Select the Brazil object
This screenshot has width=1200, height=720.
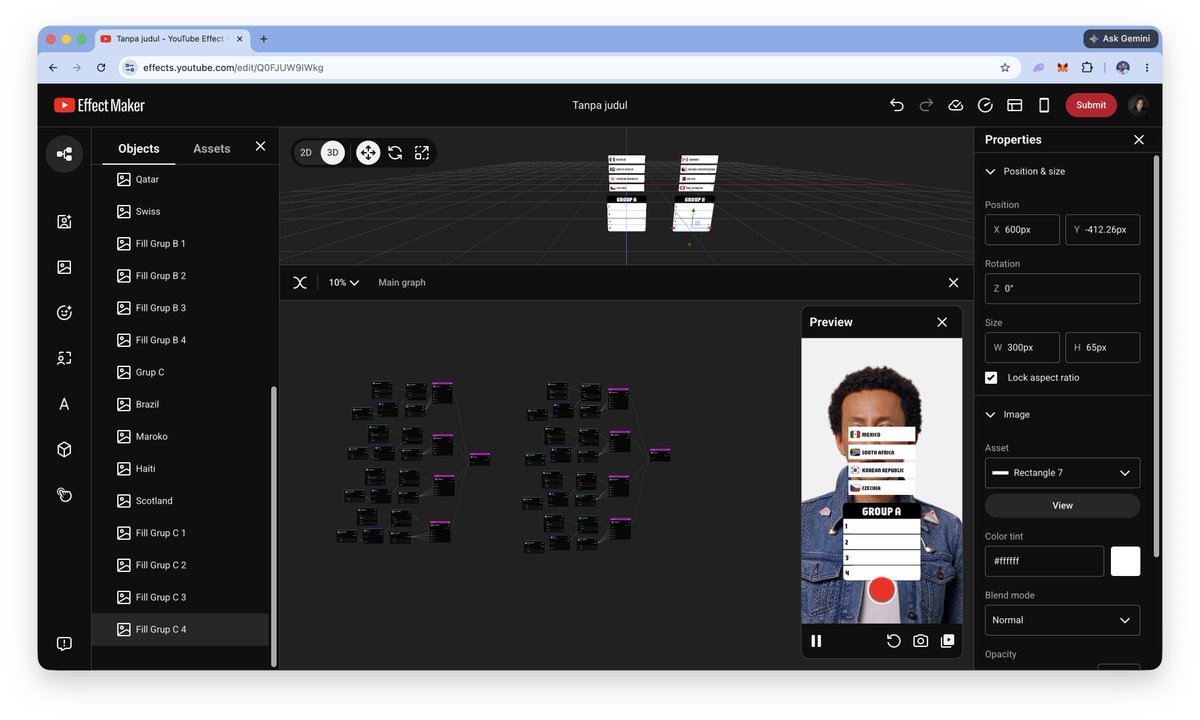180,404
